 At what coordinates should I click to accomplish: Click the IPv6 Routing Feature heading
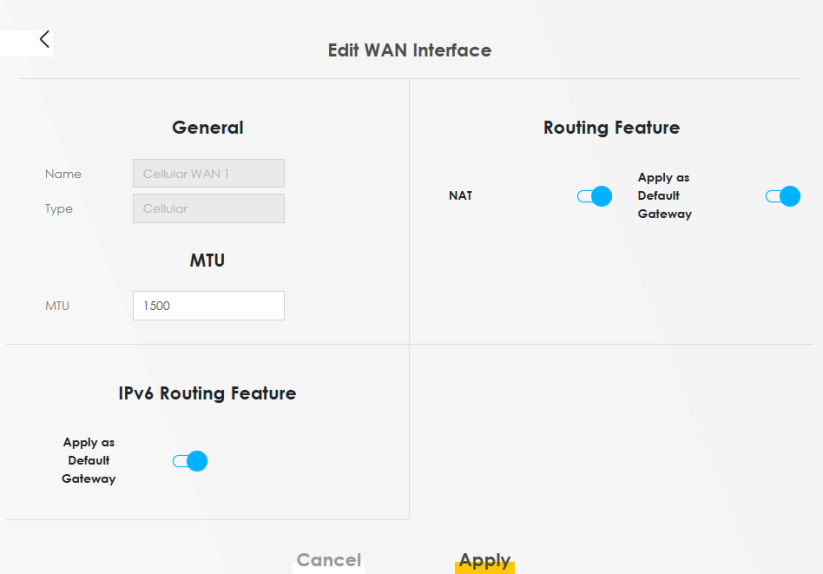pyautogui.click(x=207, y=393)
